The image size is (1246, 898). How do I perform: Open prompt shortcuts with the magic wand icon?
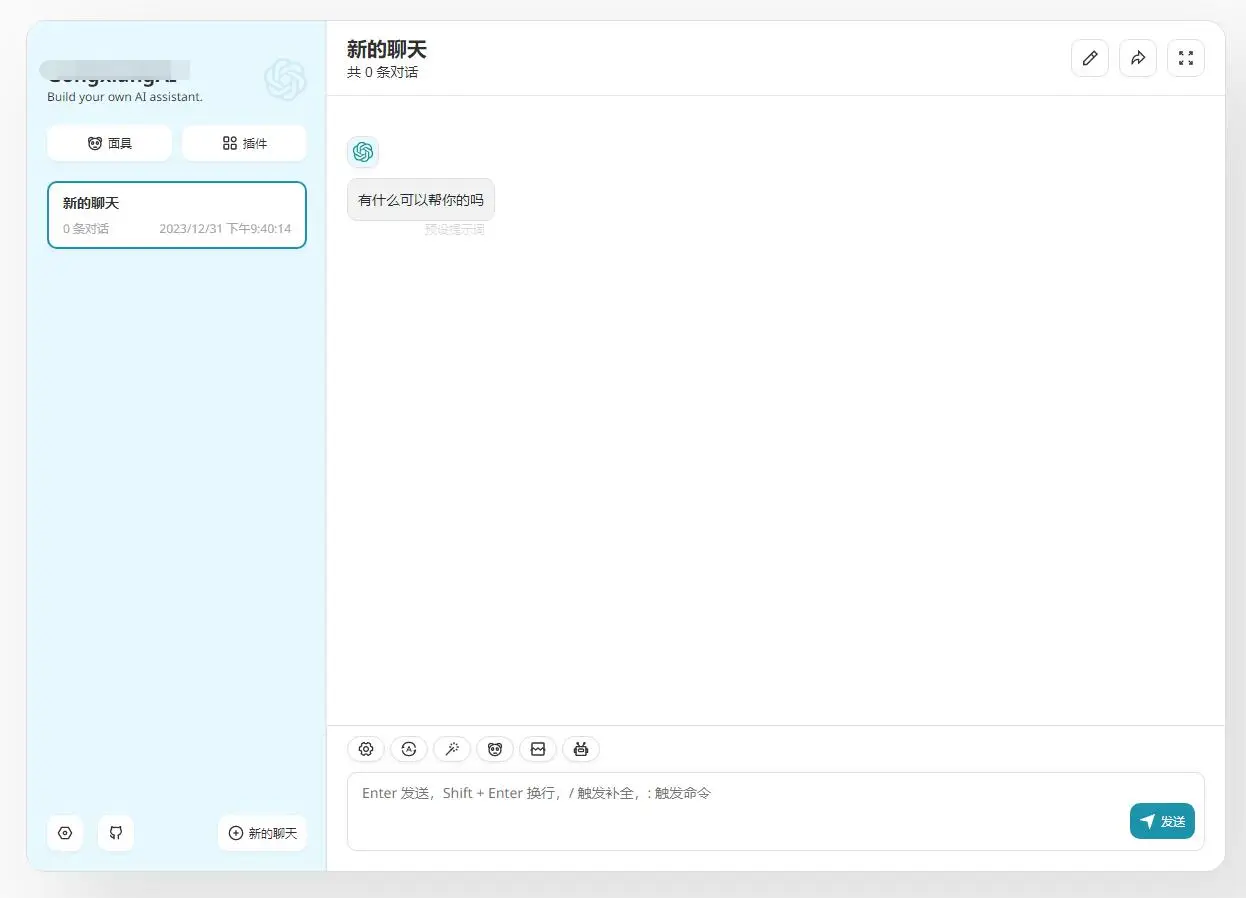coord(452,749)
